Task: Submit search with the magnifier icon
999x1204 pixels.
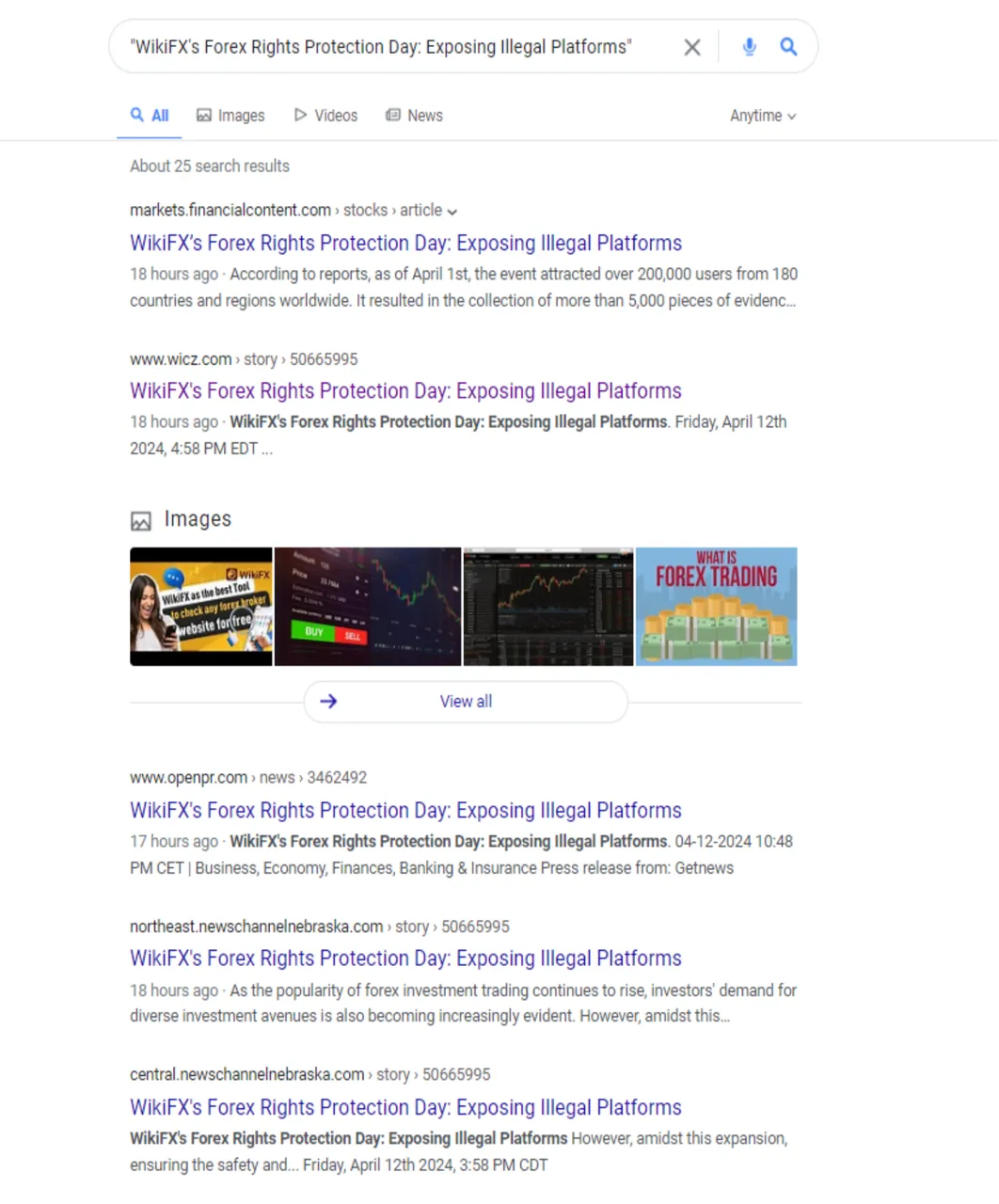Action: pos(788,46)
